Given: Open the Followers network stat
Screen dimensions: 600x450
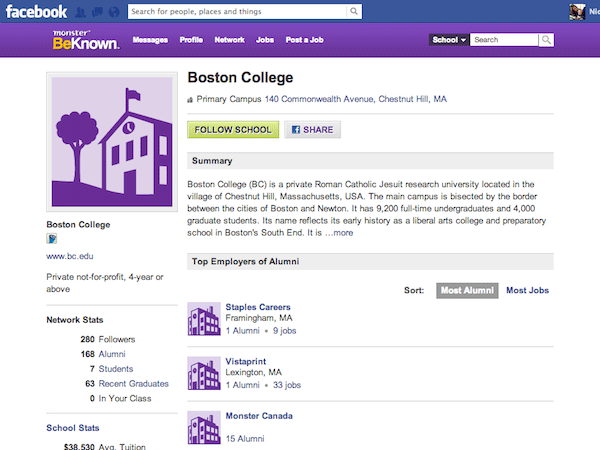Looking at the screenshot, I should 117,339.
